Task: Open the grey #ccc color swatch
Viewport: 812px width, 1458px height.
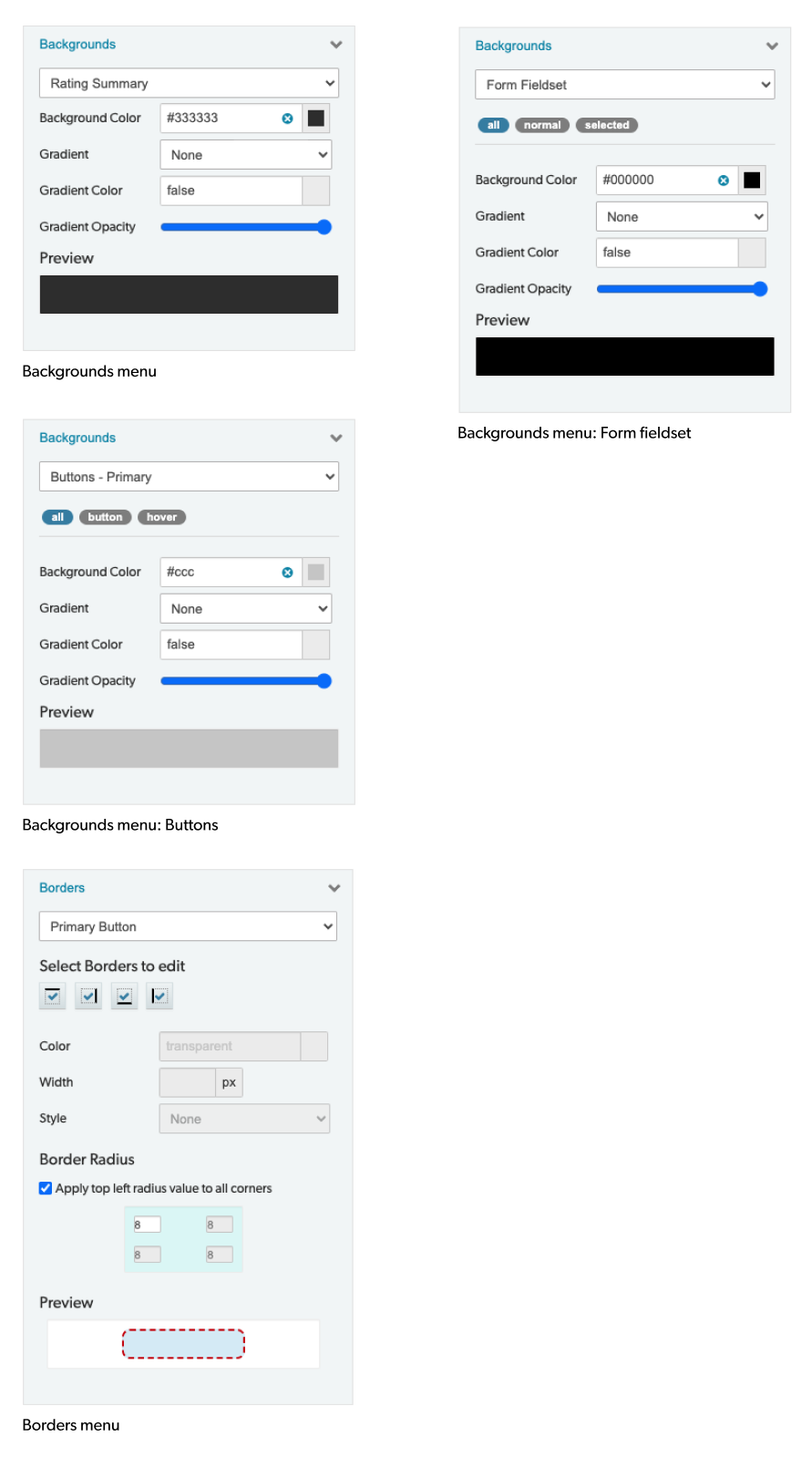Action: tap(316, 573)
